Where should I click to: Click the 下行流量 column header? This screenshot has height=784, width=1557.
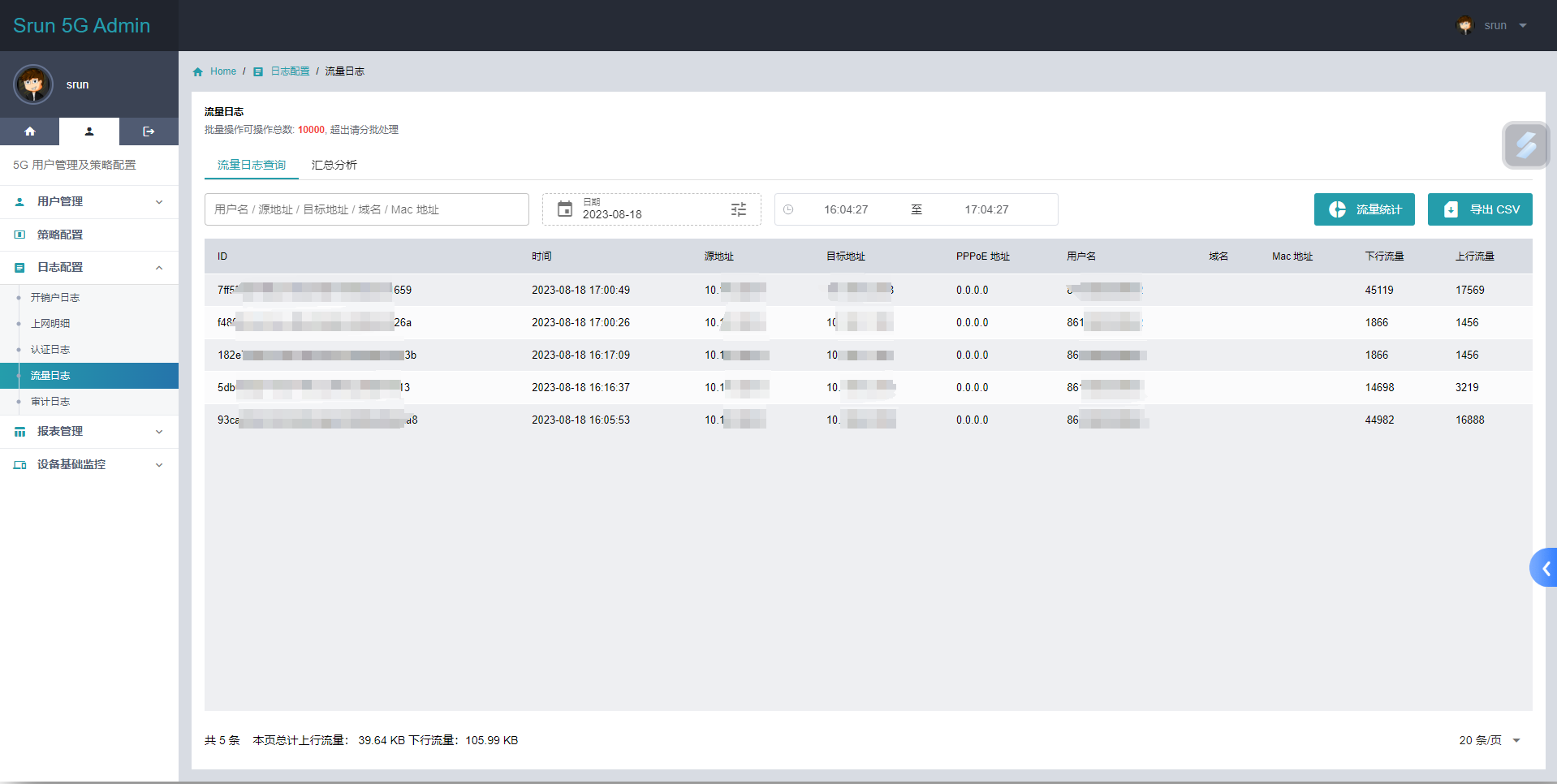(1384, 256)
